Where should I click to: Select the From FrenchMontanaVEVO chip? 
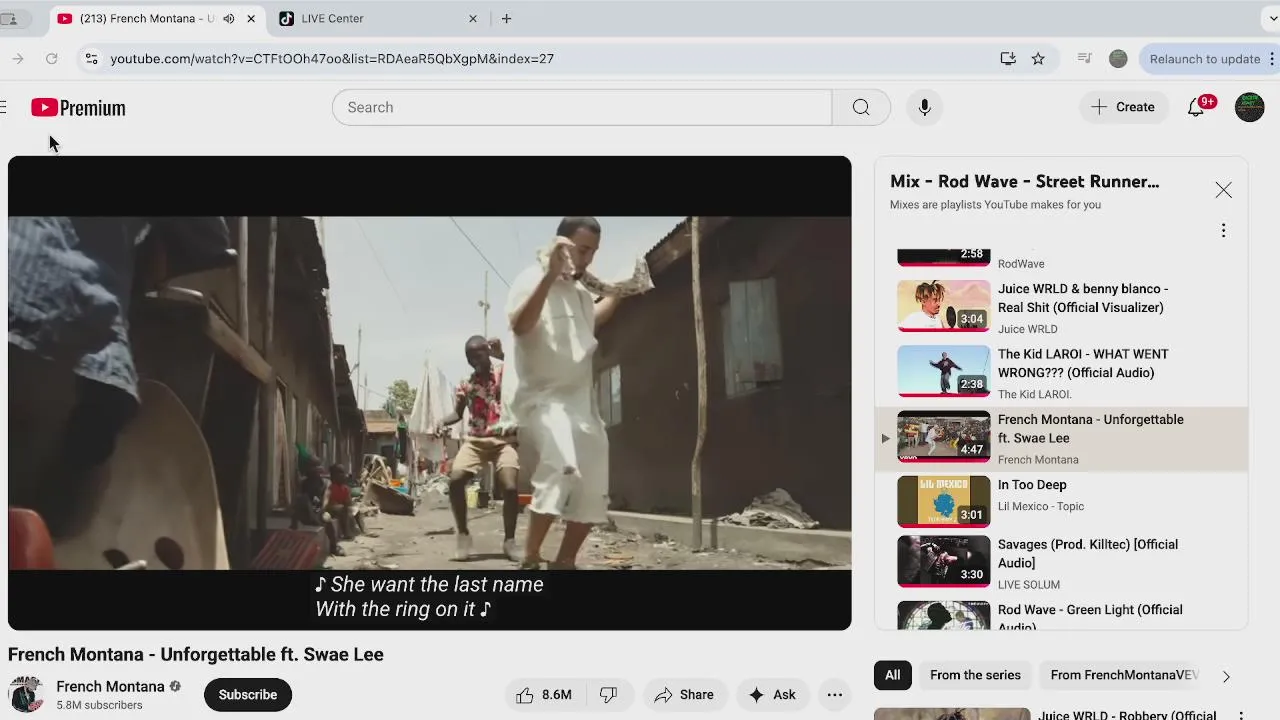(x=1124, y=675)
